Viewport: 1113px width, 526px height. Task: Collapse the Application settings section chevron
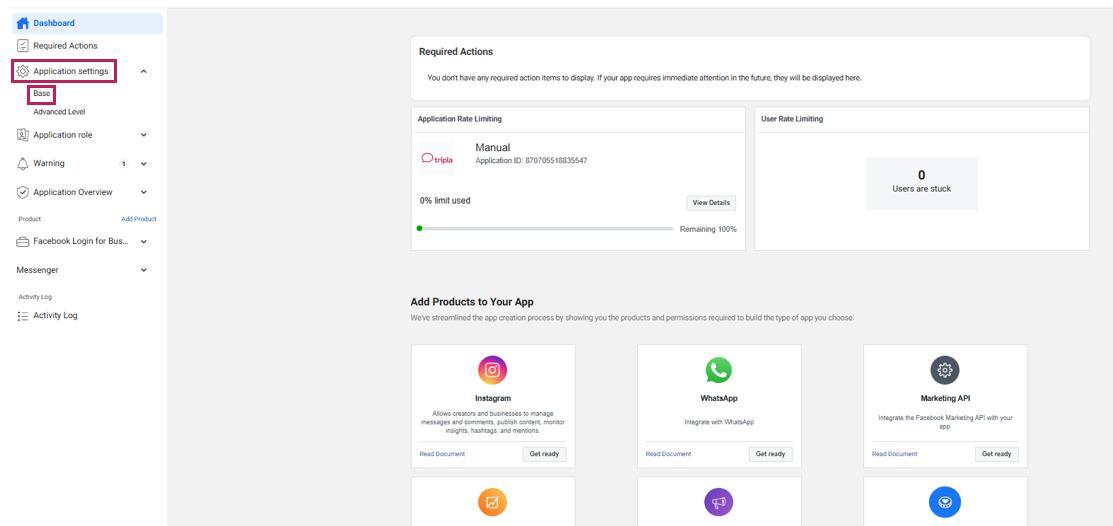pyautogui.click(x=144, y=71)
